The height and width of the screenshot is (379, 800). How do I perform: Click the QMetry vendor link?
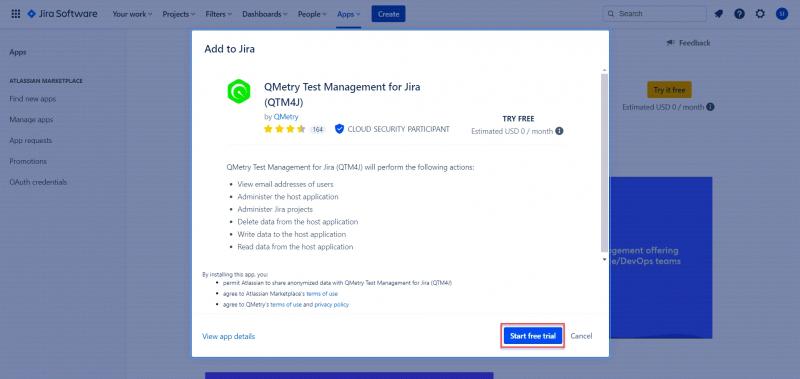coord(286,117)
